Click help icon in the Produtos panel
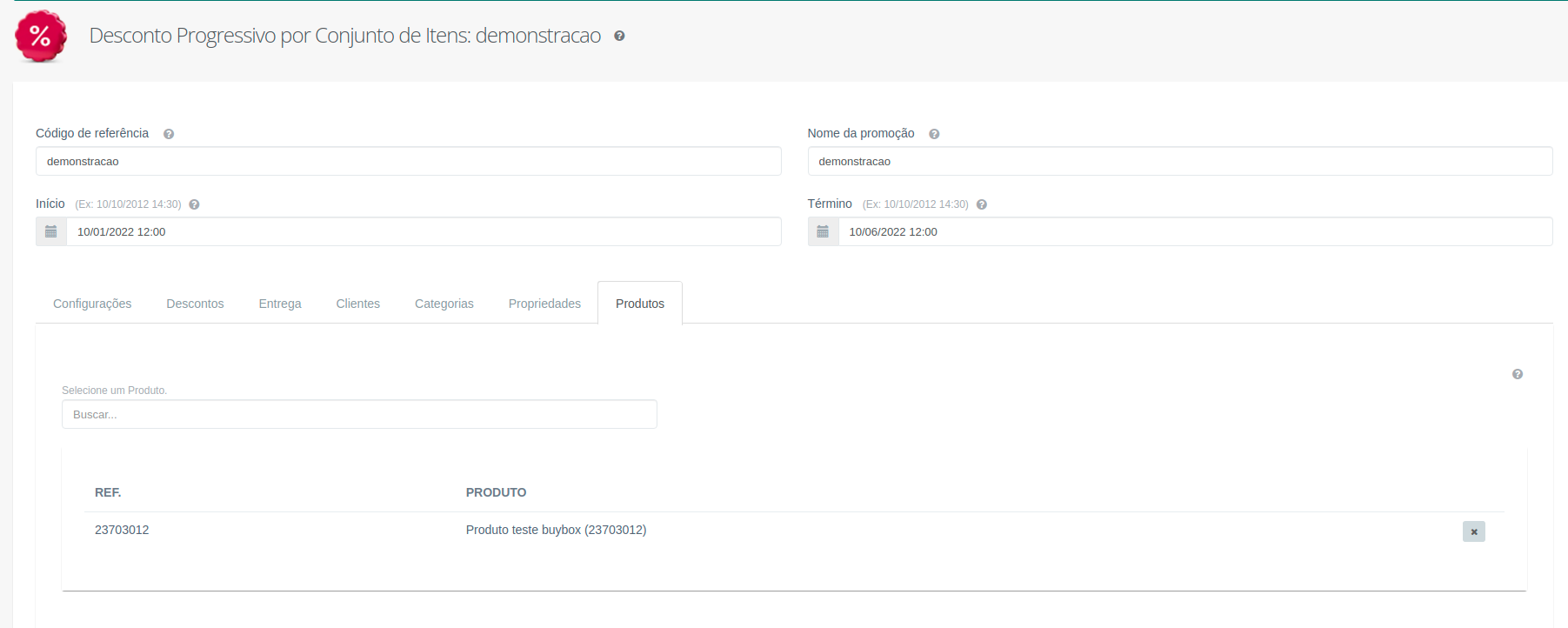This screenshot has width=1568, height=628. click(1518, 374)
